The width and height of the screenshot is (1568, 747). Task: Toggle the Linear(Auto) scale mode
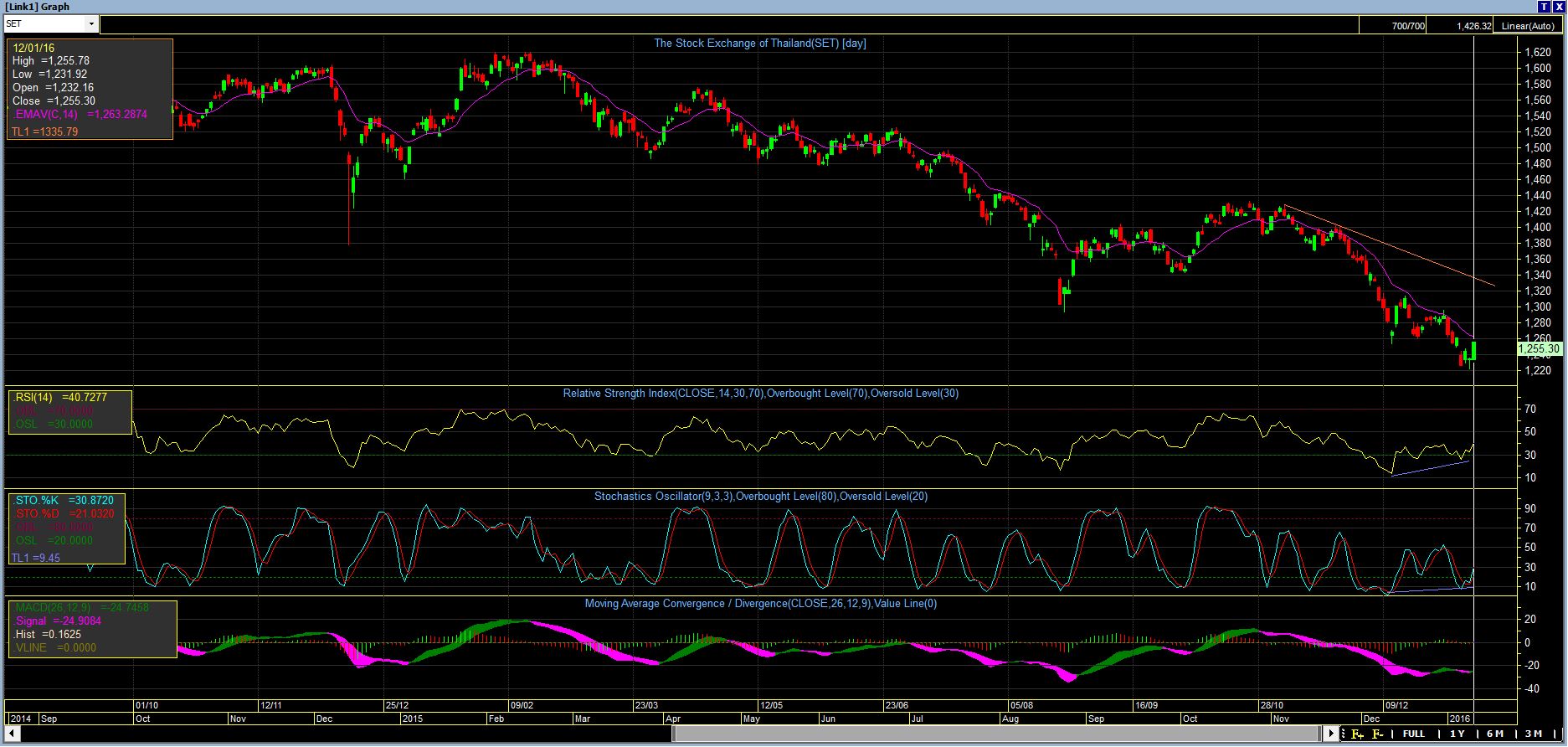click(1529, 26)
